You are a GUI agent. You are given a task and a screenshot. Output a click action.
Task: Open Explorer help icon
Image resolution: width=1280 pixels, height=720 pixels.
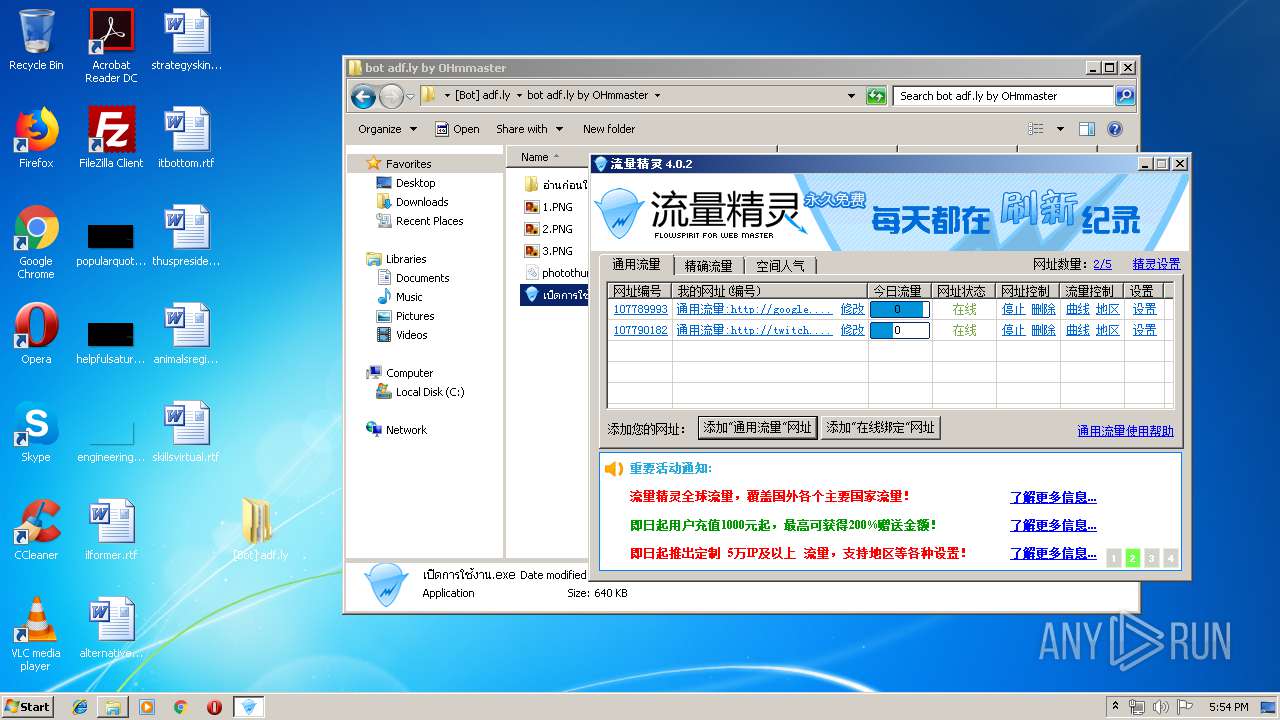(1115, 129)
